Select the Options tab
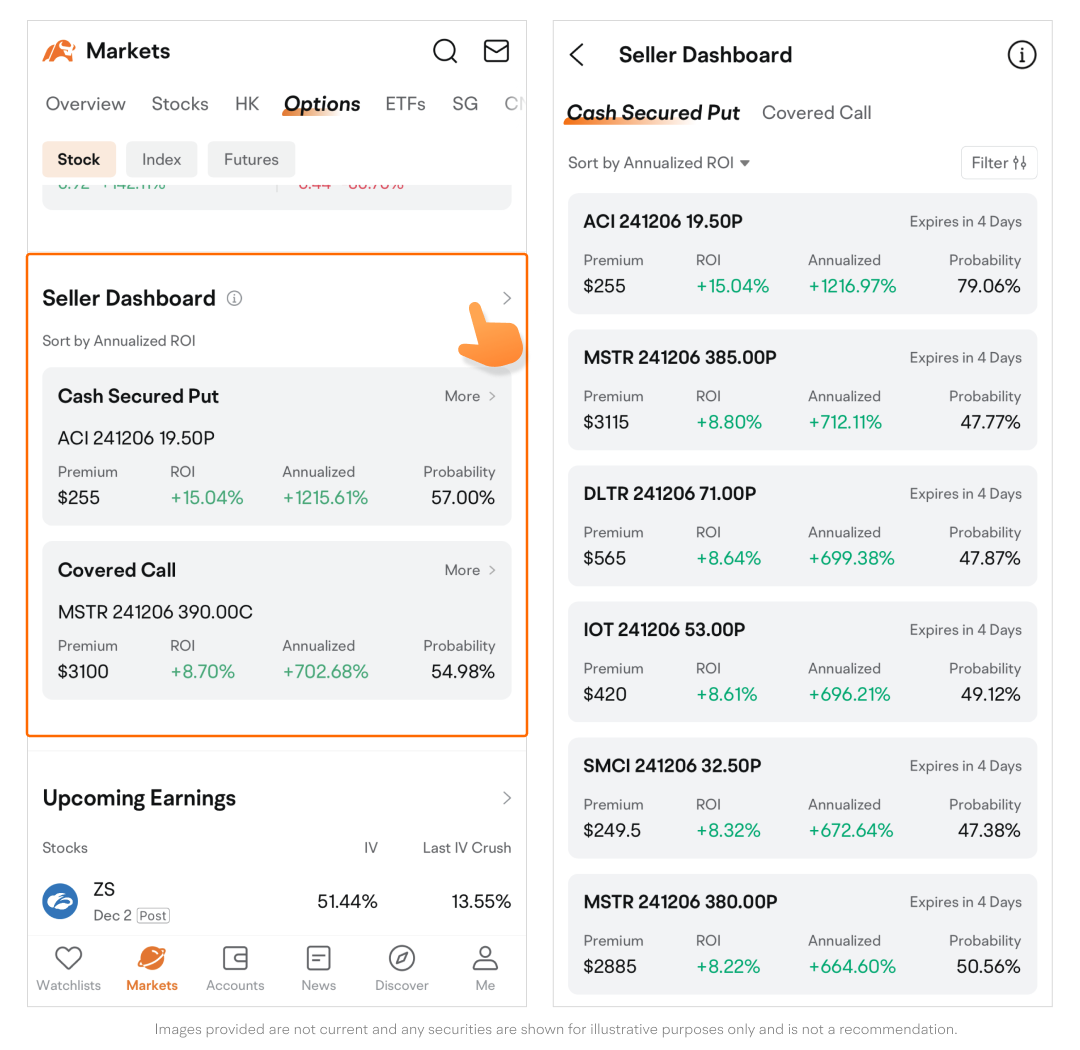Screen dimensions: 1080x1050 pos(322,104)
